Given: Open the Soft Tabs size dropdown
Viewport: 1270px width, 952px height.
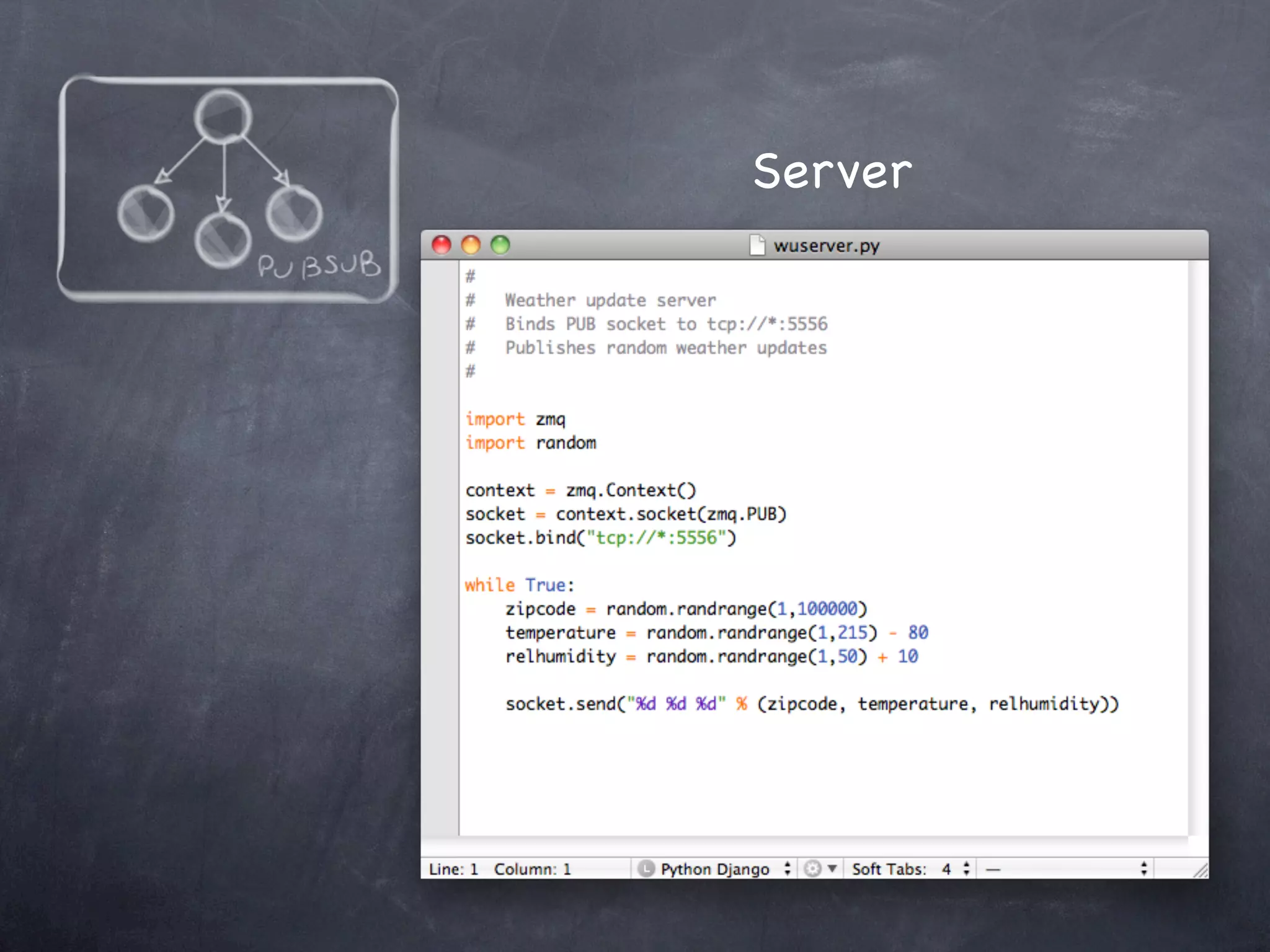Looking at the screenshot, I should (910, 869).
